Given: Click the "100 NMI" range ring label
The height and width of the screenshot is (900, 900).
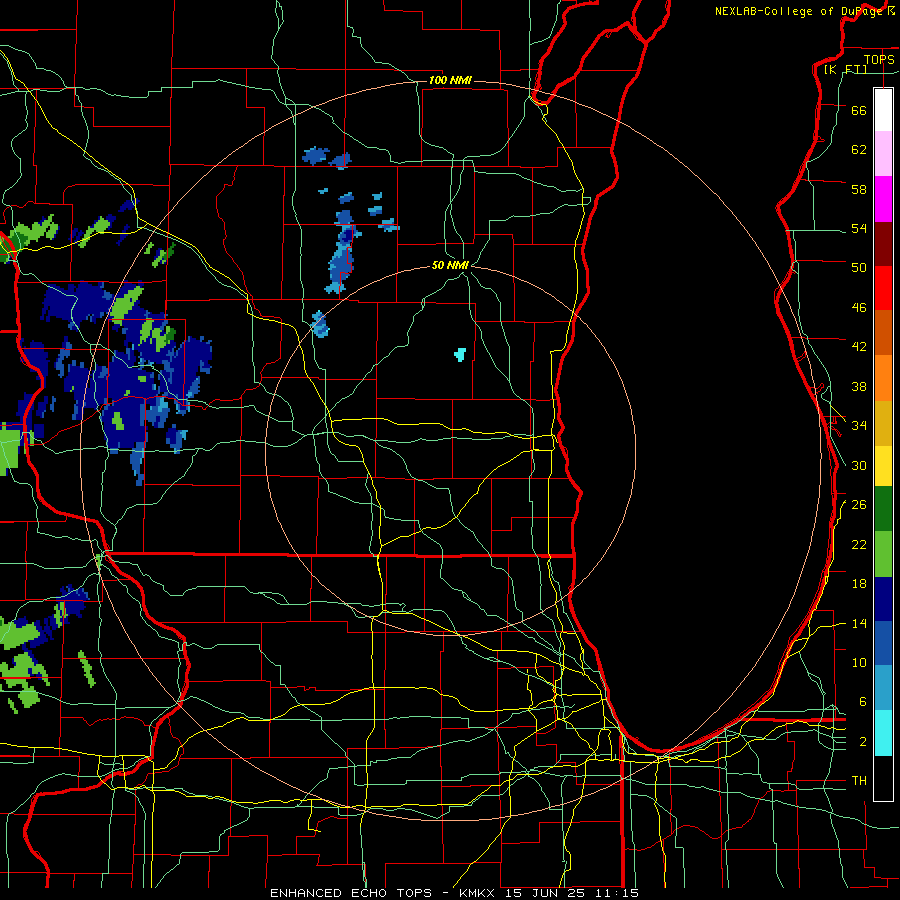Looking at the screenshot, I should [450, 80].
